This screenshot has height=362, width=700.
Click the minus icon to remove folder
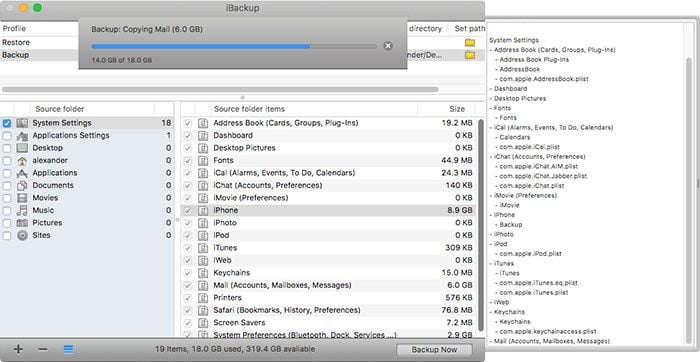pos(43,349)
